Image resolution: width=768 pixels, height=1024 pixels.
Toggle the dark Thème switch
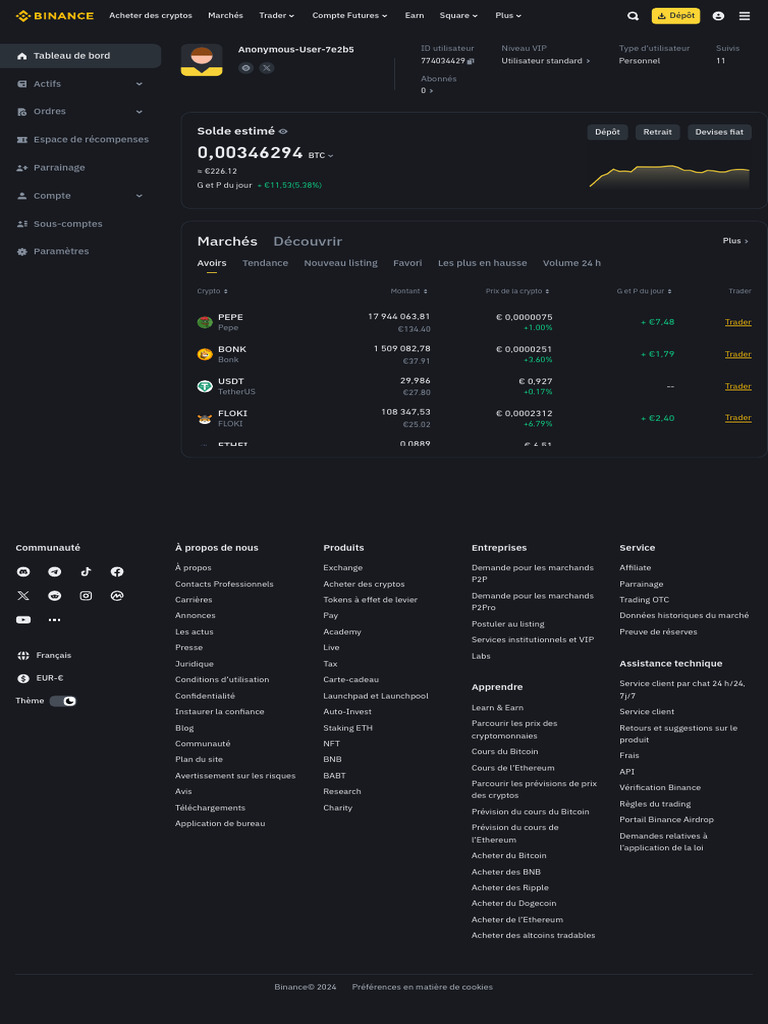tap(63, 701)
